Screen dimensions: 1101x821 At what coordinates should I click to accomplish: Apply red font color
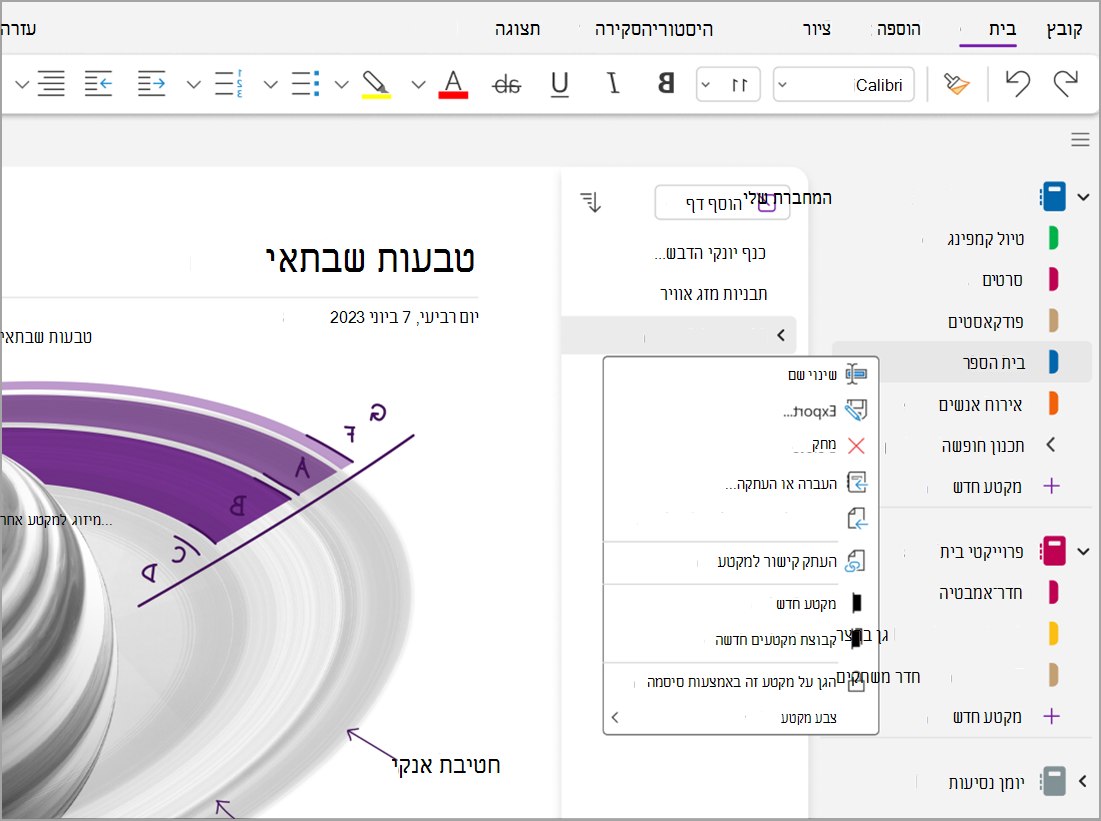[x=453, y=84]
